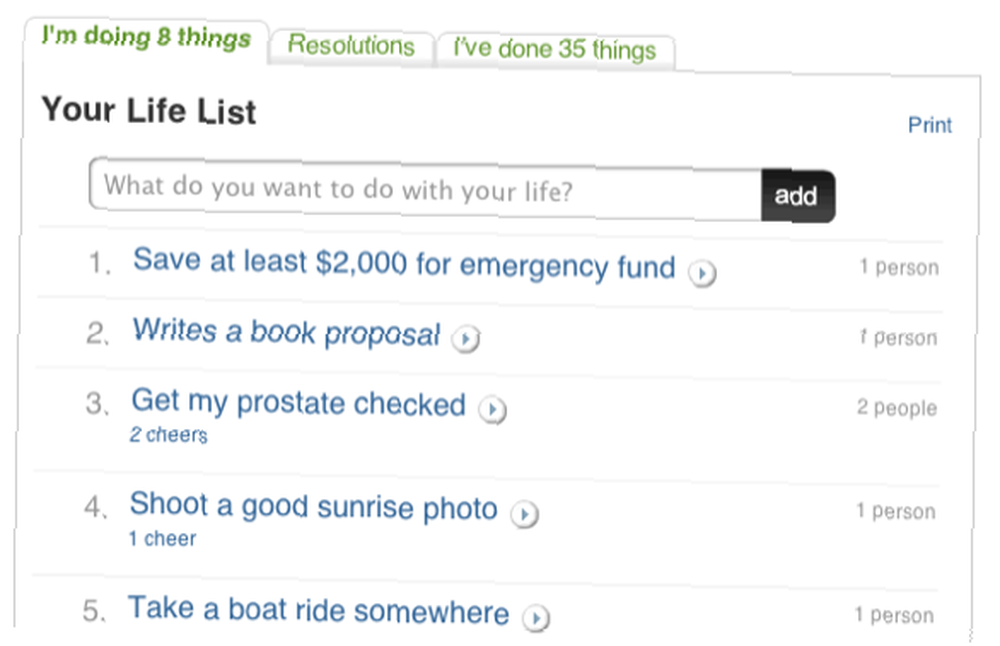Click the add button
The width and height of the screenshot is (1000, 646).
797,196
